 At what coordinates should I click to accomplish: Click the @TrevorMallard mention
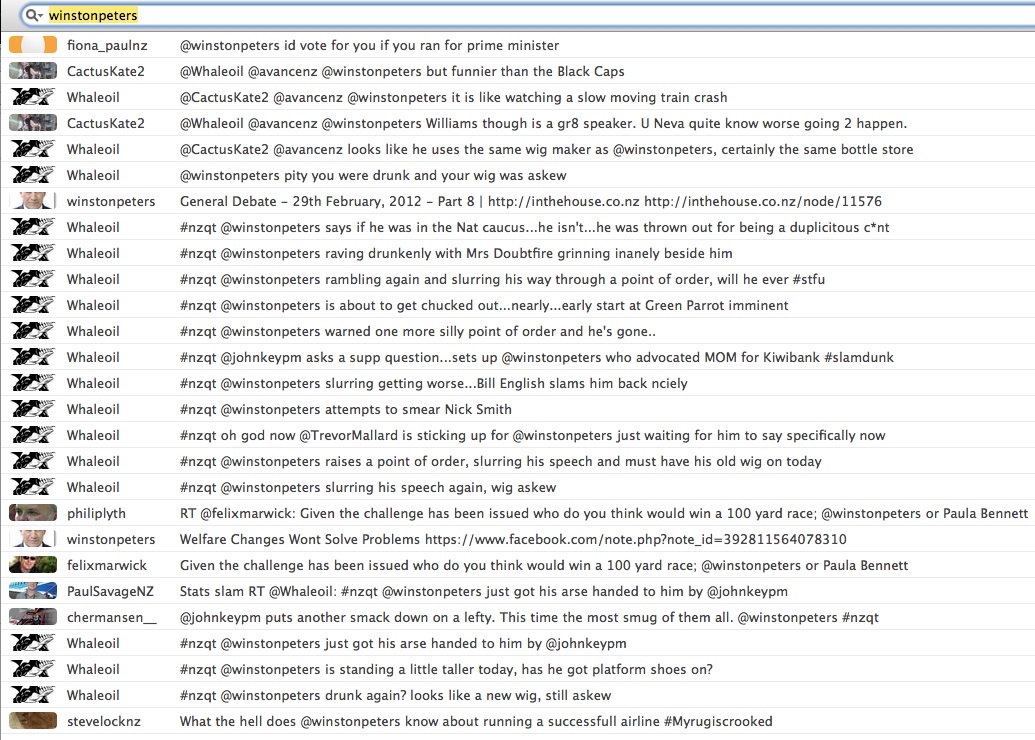tap(349, 436)
